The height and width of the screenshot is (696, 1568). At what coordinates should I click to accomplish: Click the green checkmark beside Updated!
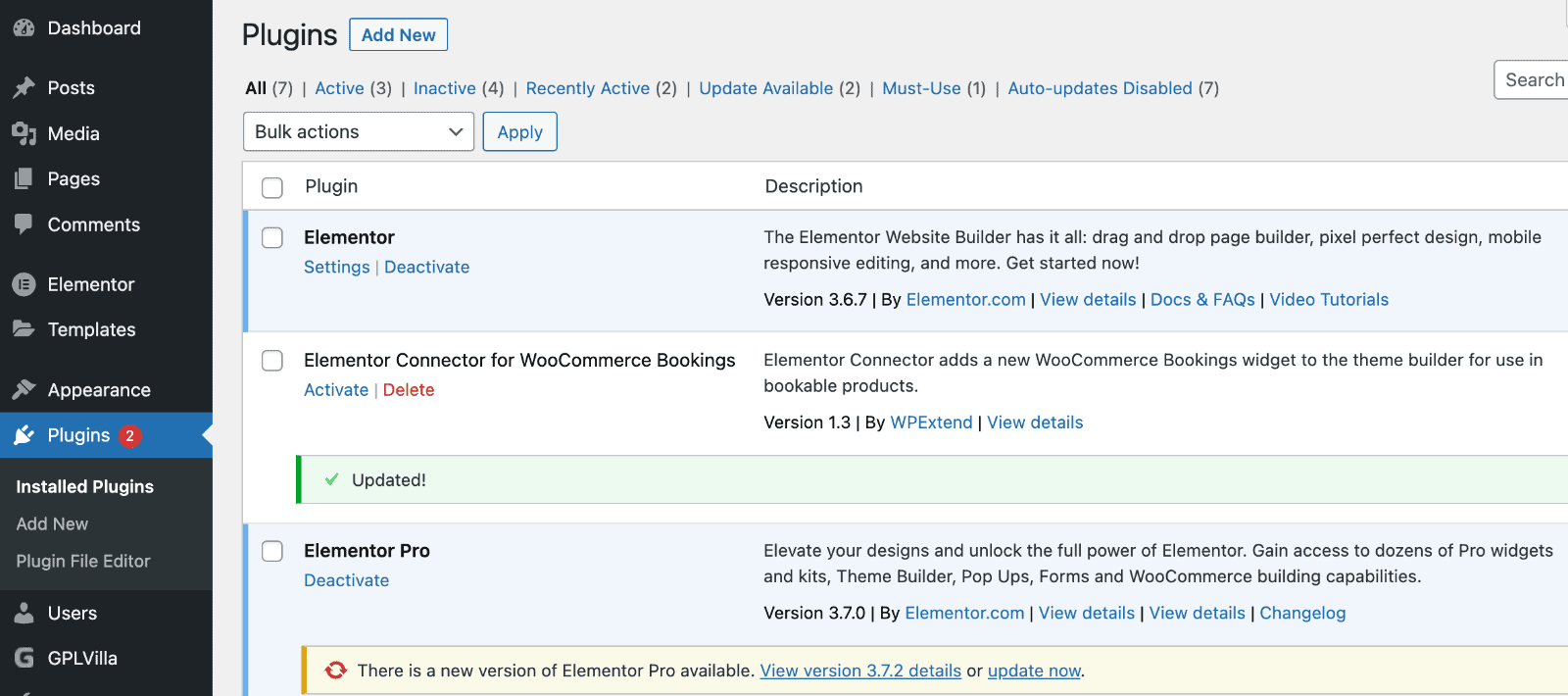pyautogui.click(x=331, y=479)
